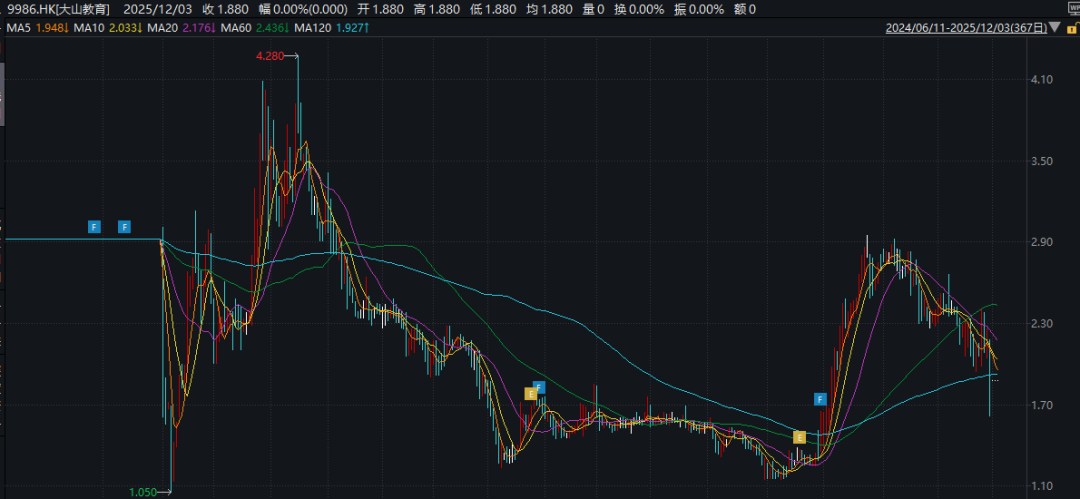Click the second blue F marker on flat line
Image resolution: width=1080 pixels, height=499 pixels.
tap(125, 227)
